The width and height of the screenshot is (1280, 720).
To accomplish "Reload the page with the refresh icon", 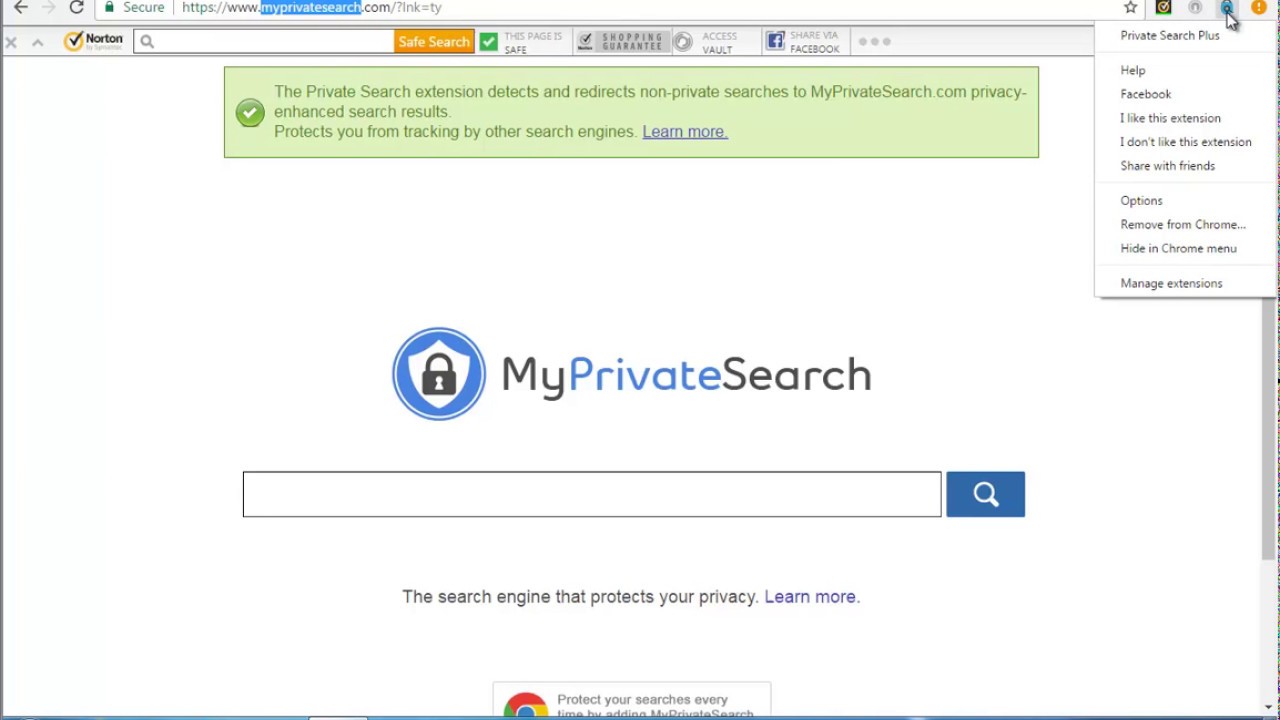I will click(76, 7).
